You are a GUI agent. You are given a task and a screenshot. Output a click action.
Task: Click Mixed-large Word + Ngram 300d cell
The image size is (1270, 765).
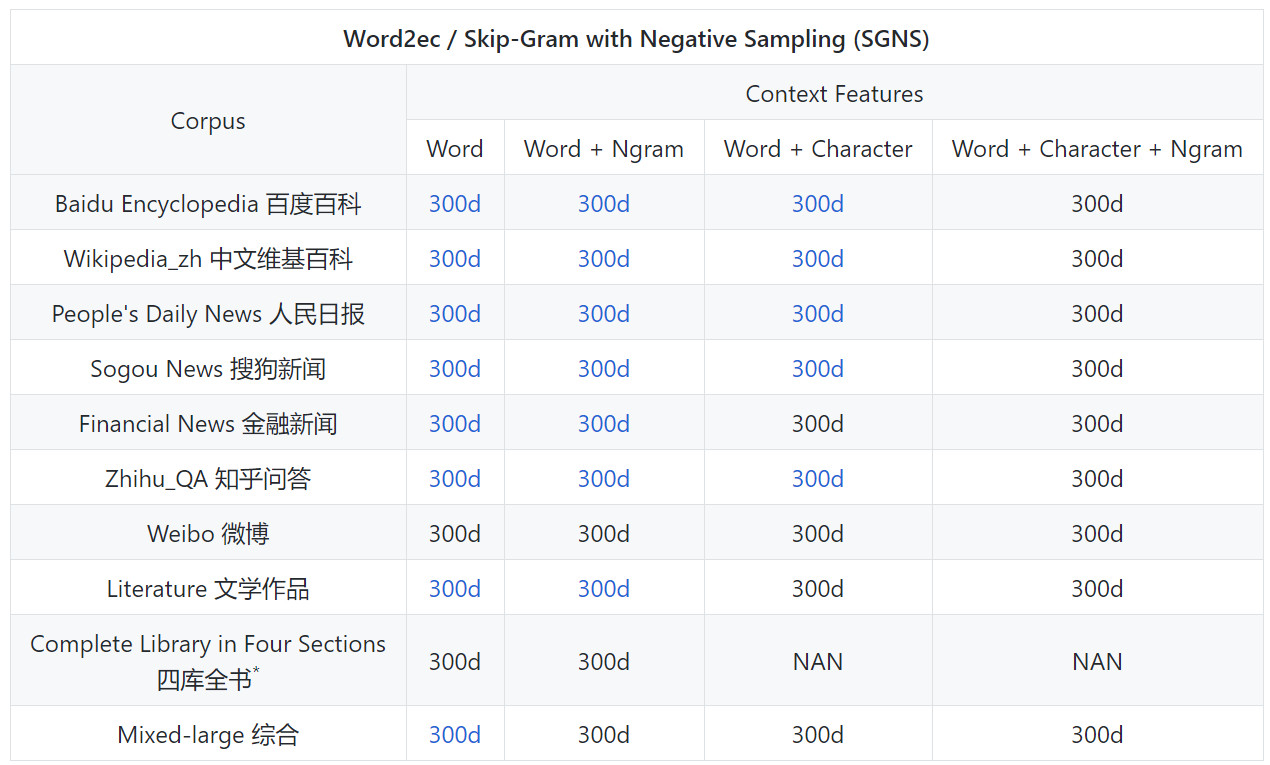[604, 735]
